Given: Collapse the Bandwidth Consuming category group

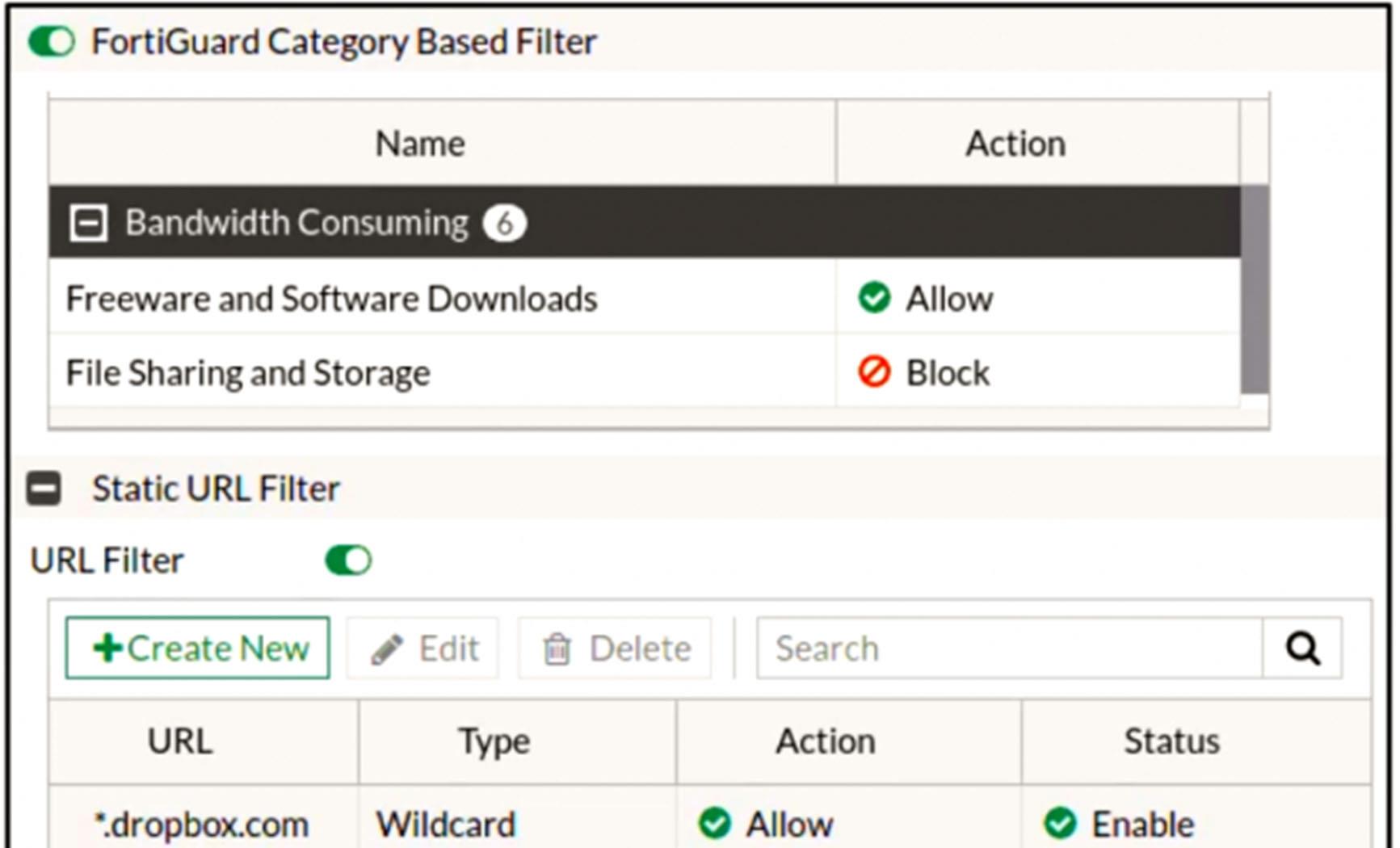Looking at the screenshot, I should [x=88, y=223].
